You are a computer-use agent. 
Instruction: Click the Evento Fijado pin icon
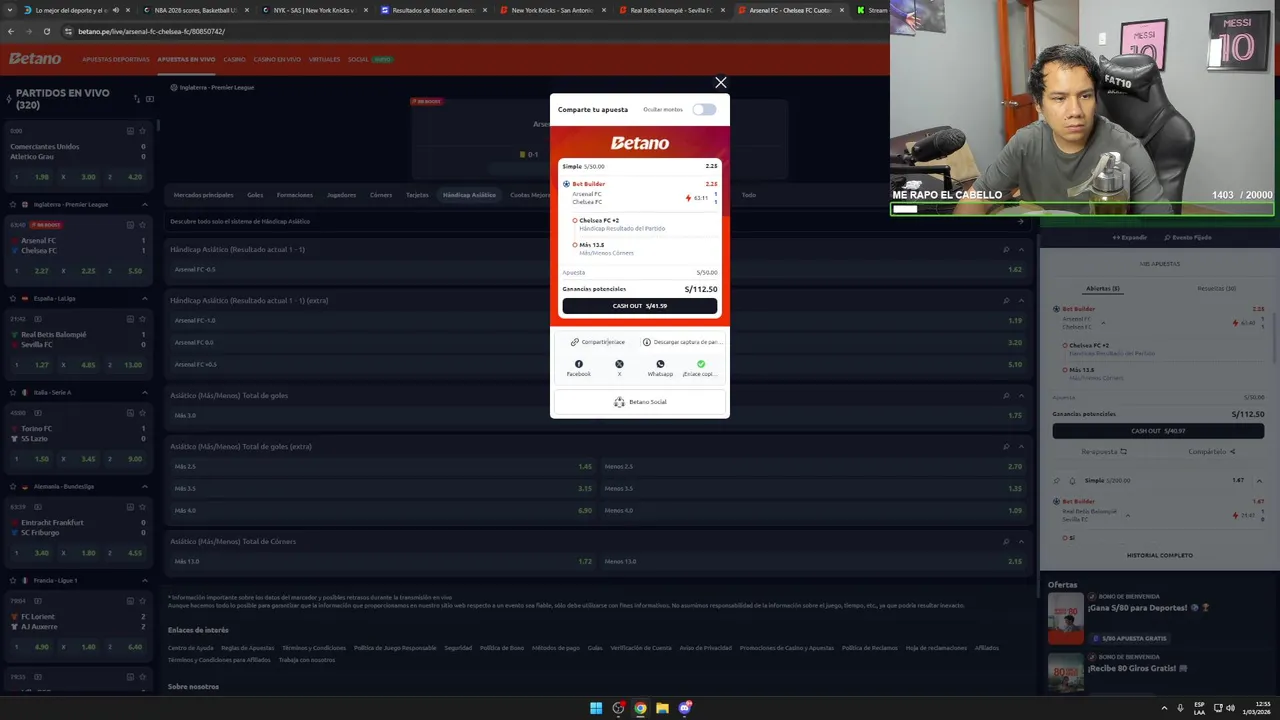(1168, 238)
